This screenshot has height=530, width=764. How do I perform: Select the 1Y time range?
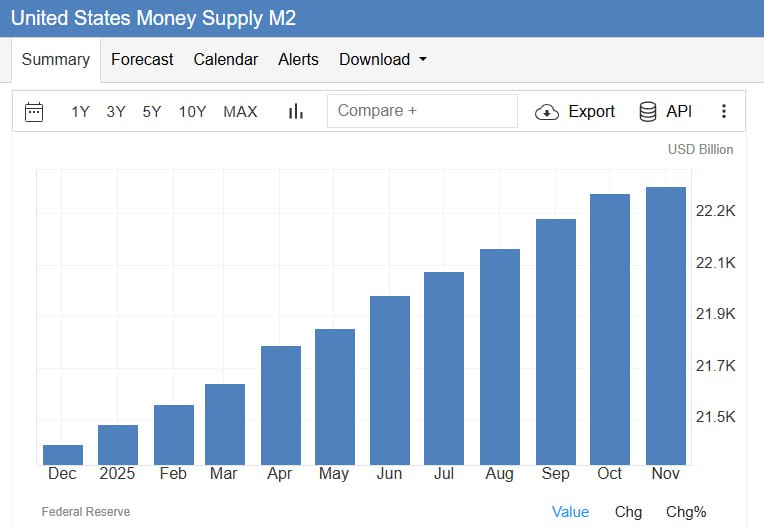point(80,112)
